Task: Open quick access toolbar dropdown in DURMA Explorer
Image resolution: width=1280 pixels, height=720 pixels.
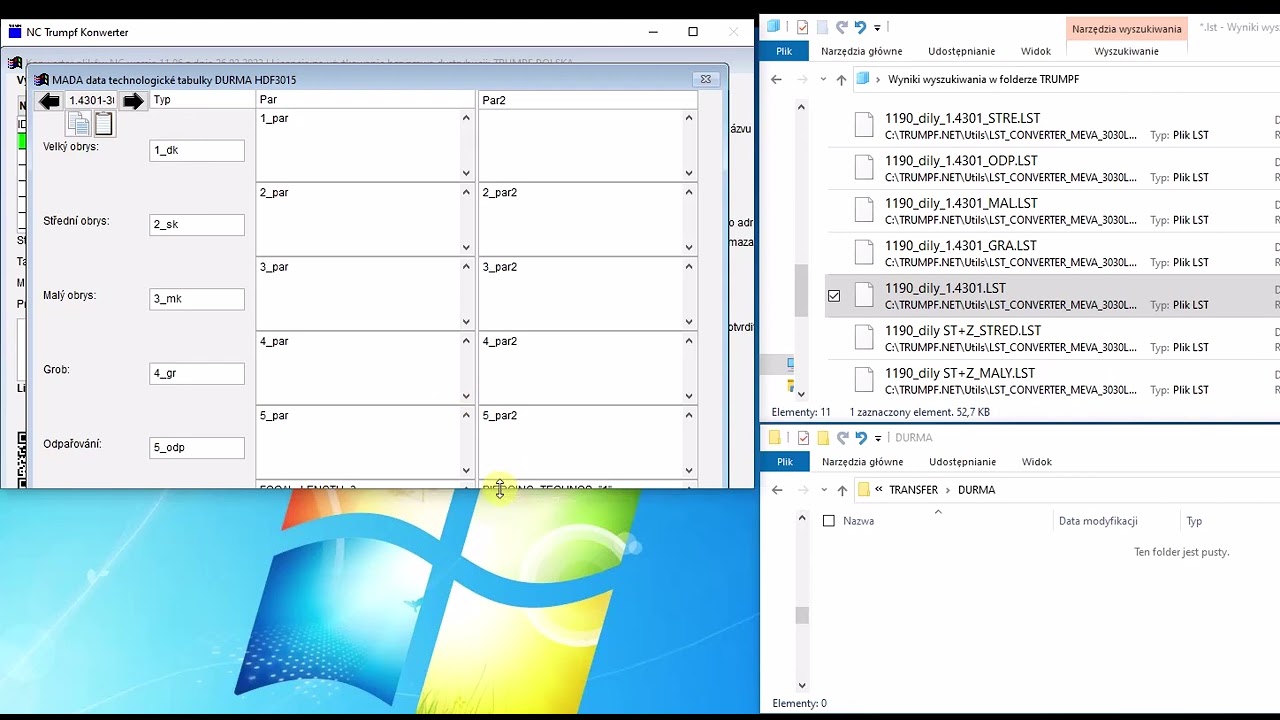Action: pyautogui.click(x=877, y=439)
